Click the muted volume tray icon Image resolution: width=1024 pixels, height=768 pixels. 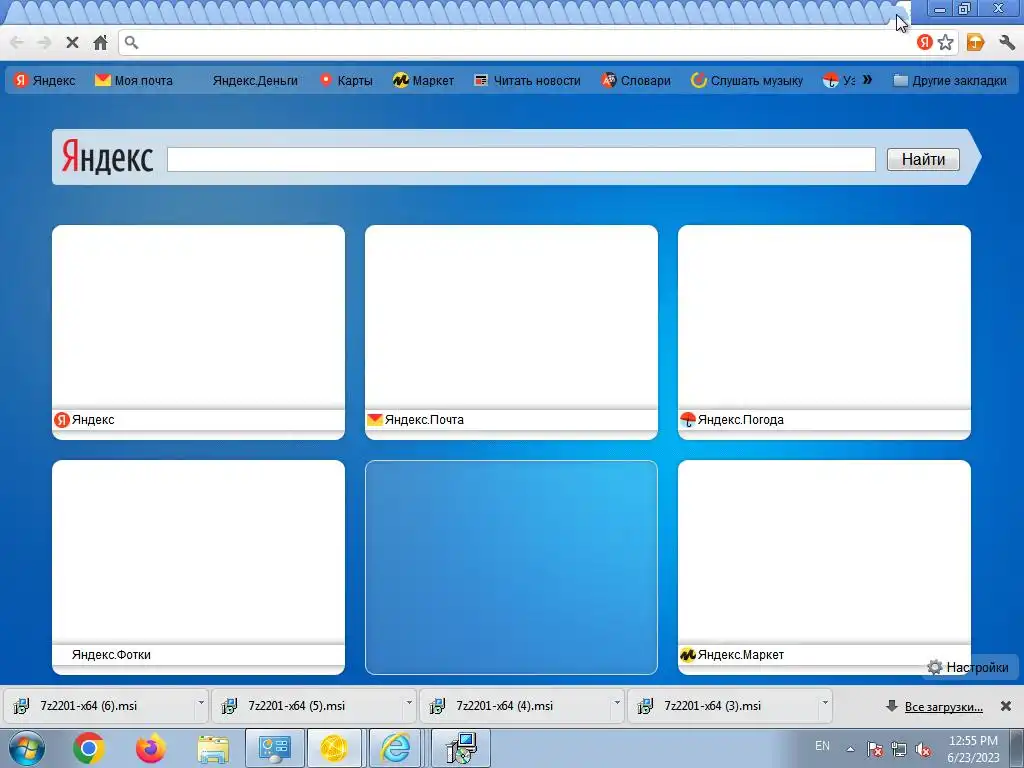tap(923, 749)
